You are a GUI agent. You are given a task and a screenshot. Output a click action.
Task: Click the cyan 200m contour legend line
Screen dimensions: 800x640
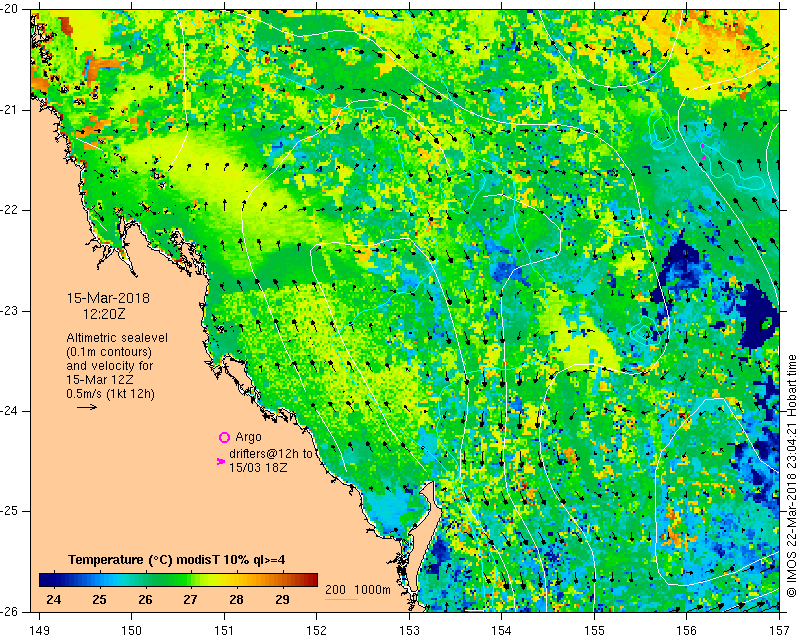pyautogui.click(x=341, y=599)
